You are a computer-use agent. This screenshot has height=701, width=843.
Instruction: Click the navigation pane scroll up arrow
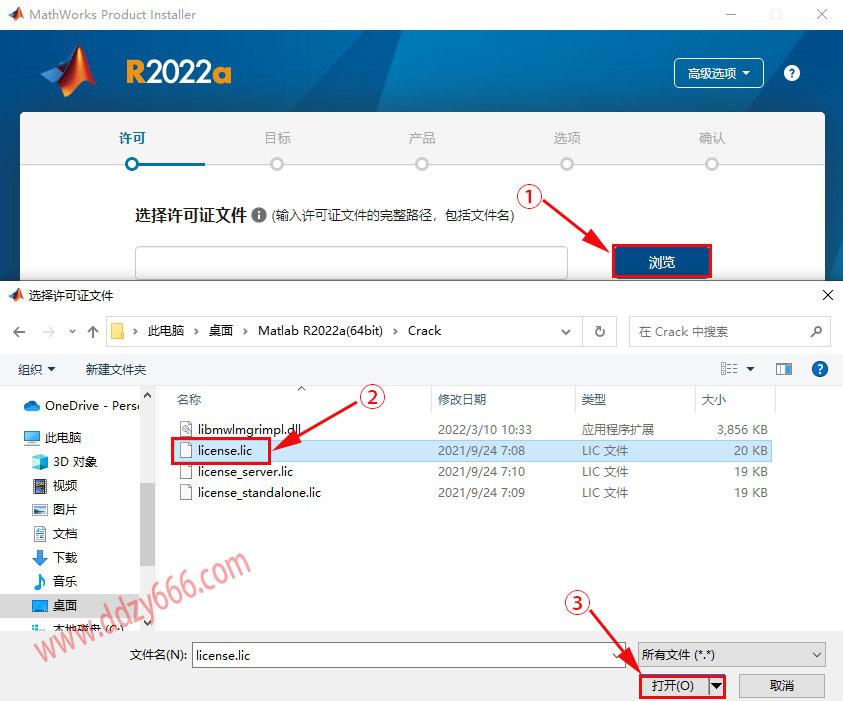pyautogui.click(x=147, y=396)
